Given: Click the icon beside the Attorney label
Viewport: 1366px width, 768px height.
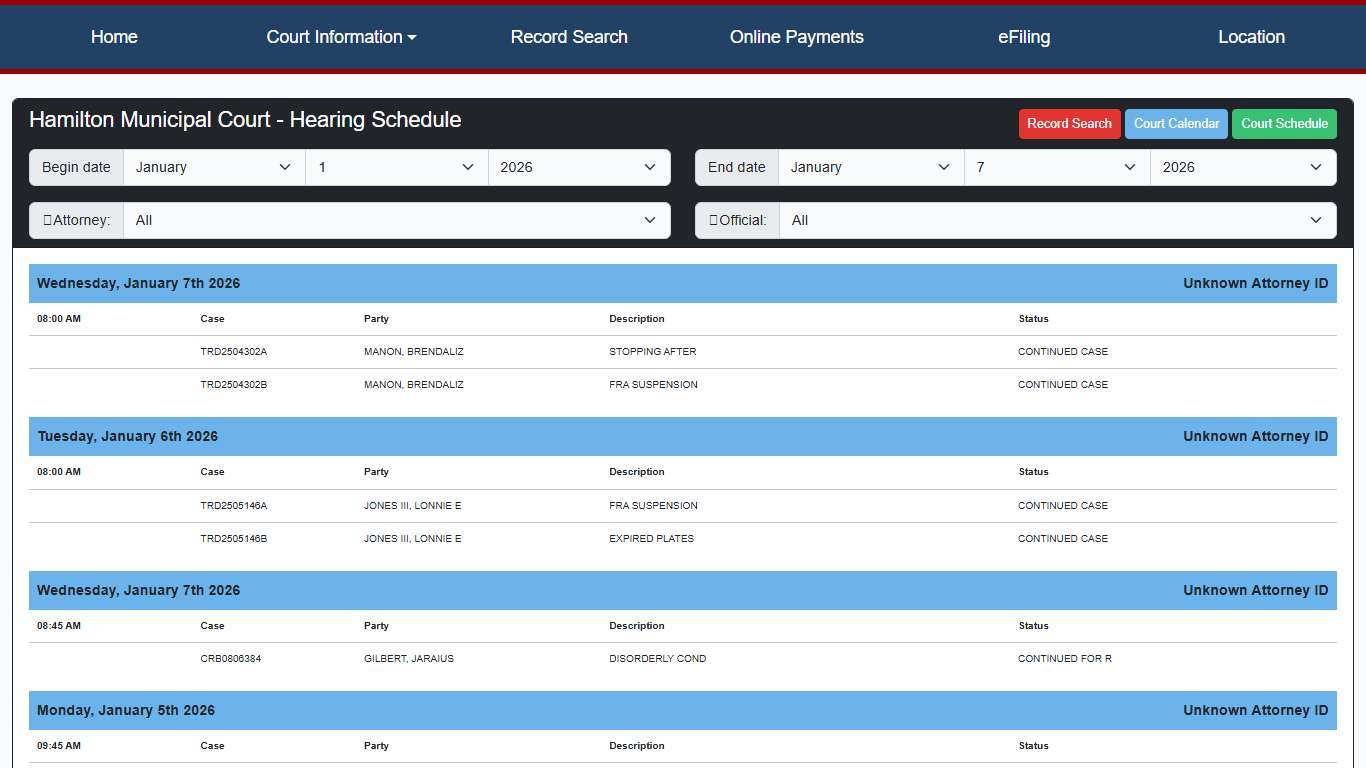Looking at the screenshot, I should [47, 221].
